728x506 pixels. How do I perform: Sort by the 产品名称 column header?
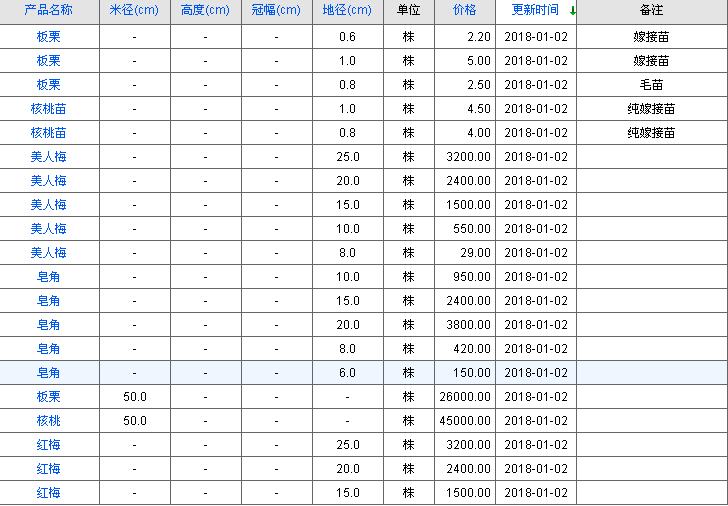(48, 11)
